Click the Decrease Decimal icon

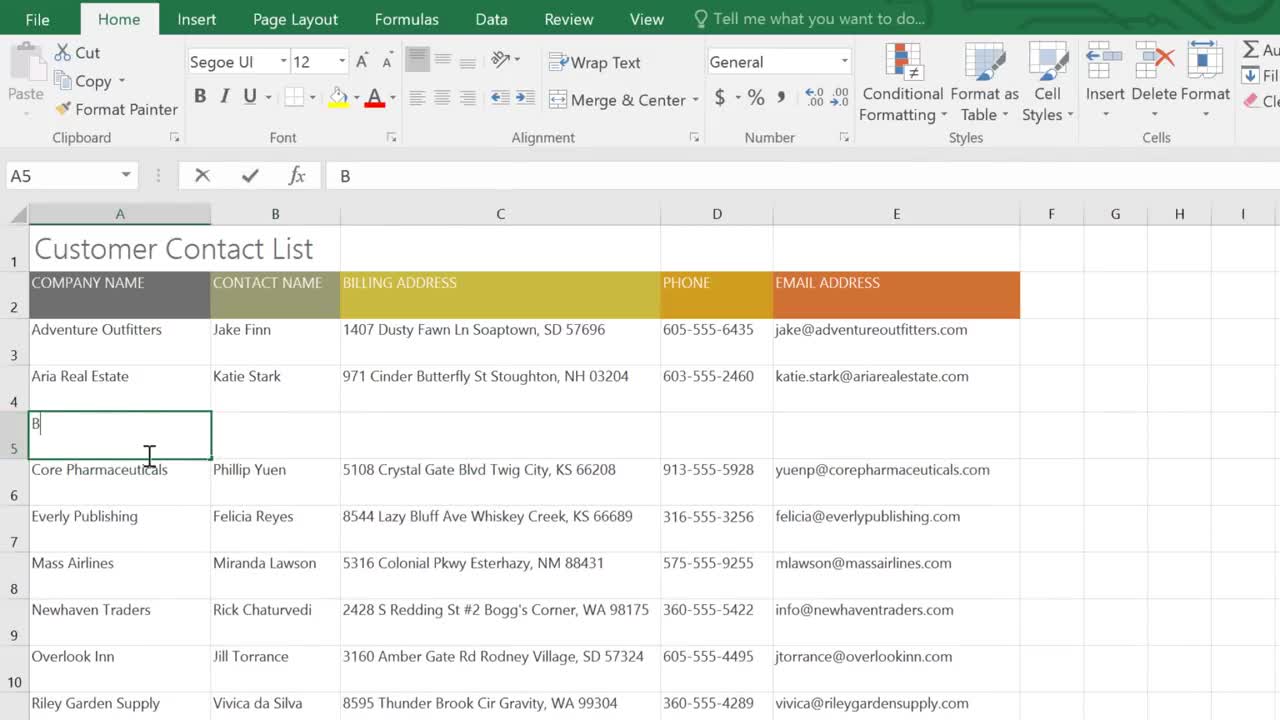click(x=840, y=98)
